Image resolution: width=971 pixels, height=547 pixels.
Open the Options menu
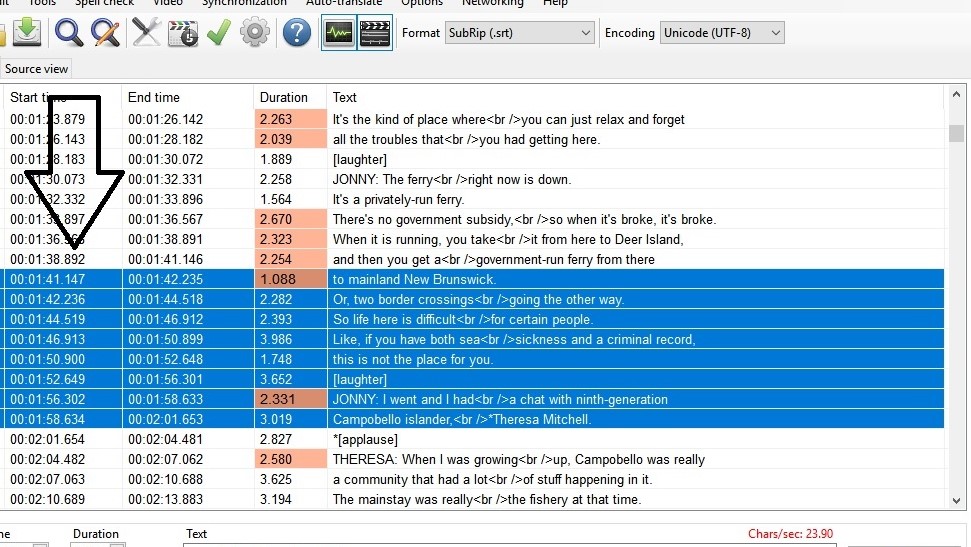422,3
